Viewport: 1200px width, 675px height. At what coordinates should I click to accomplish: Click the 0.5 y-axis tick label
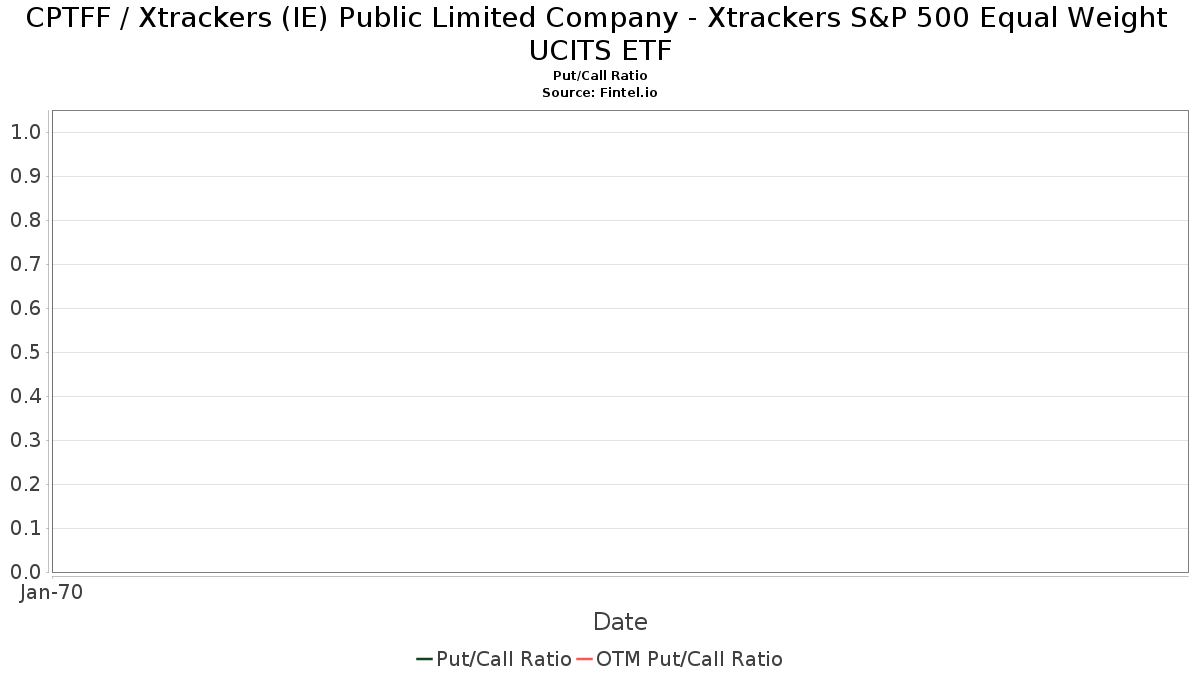pos(25,352)
